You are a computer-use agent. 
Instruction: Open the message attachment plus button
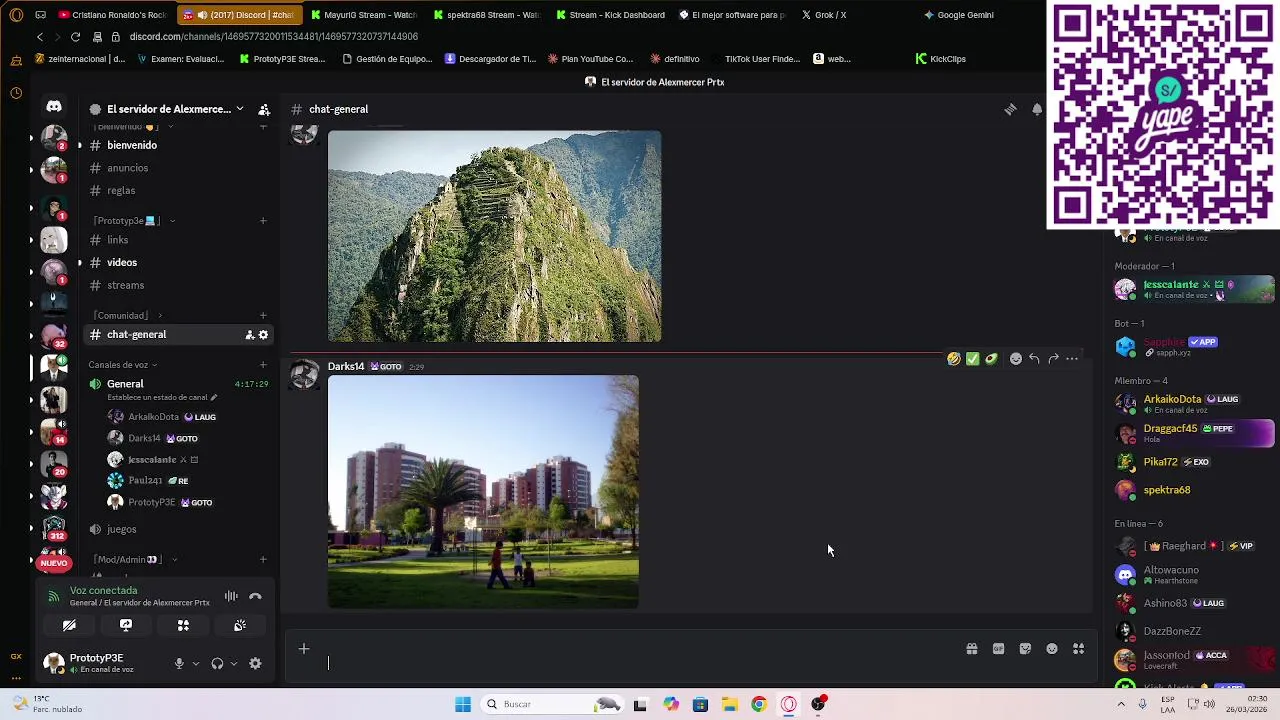tap(304, 649)
